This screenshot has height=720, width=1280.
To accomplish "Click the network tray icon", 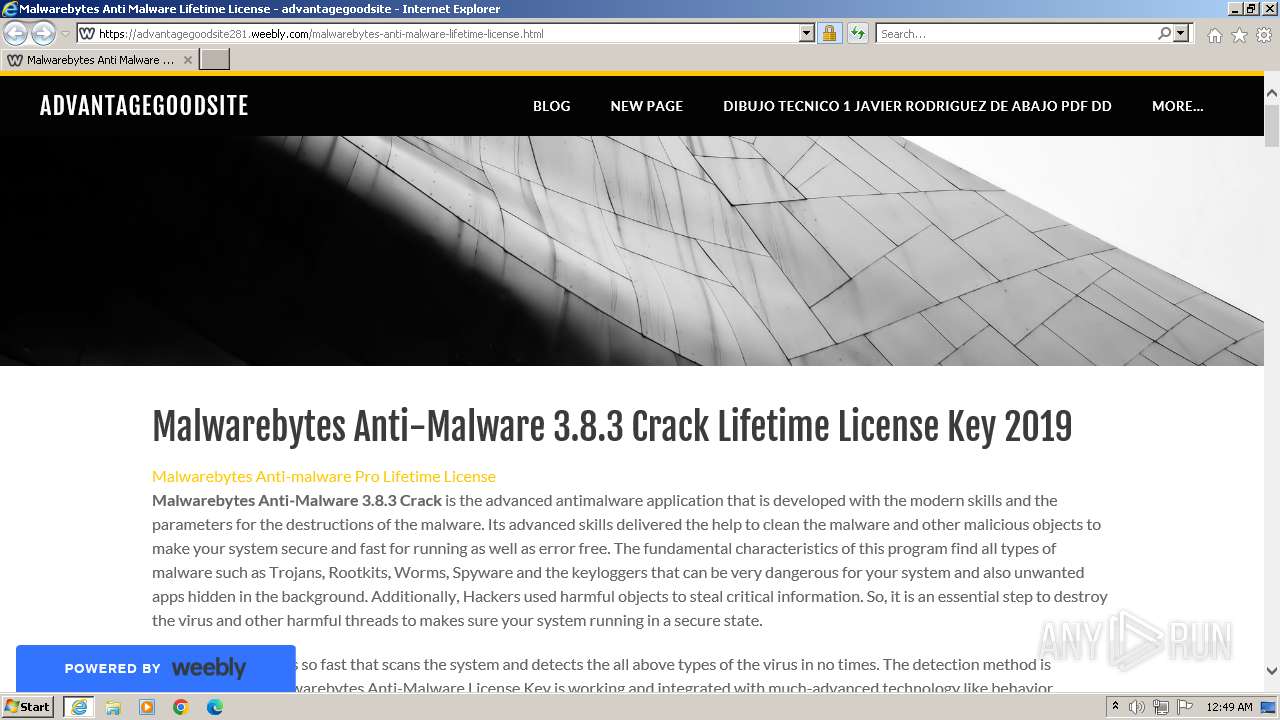I will coord(1161,707).
